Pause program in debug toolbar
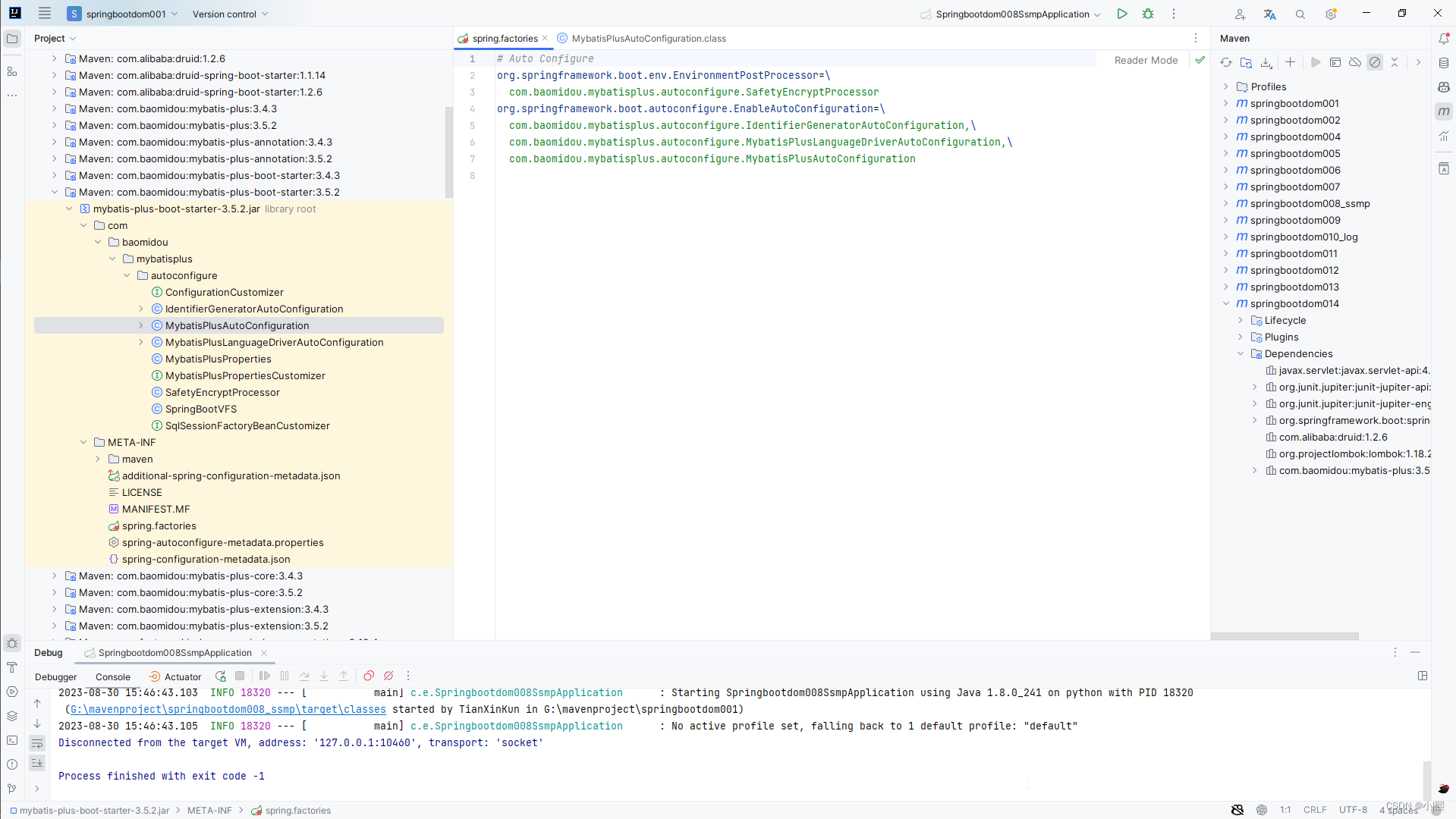The image size is (1456, 819). coord(285,676)
